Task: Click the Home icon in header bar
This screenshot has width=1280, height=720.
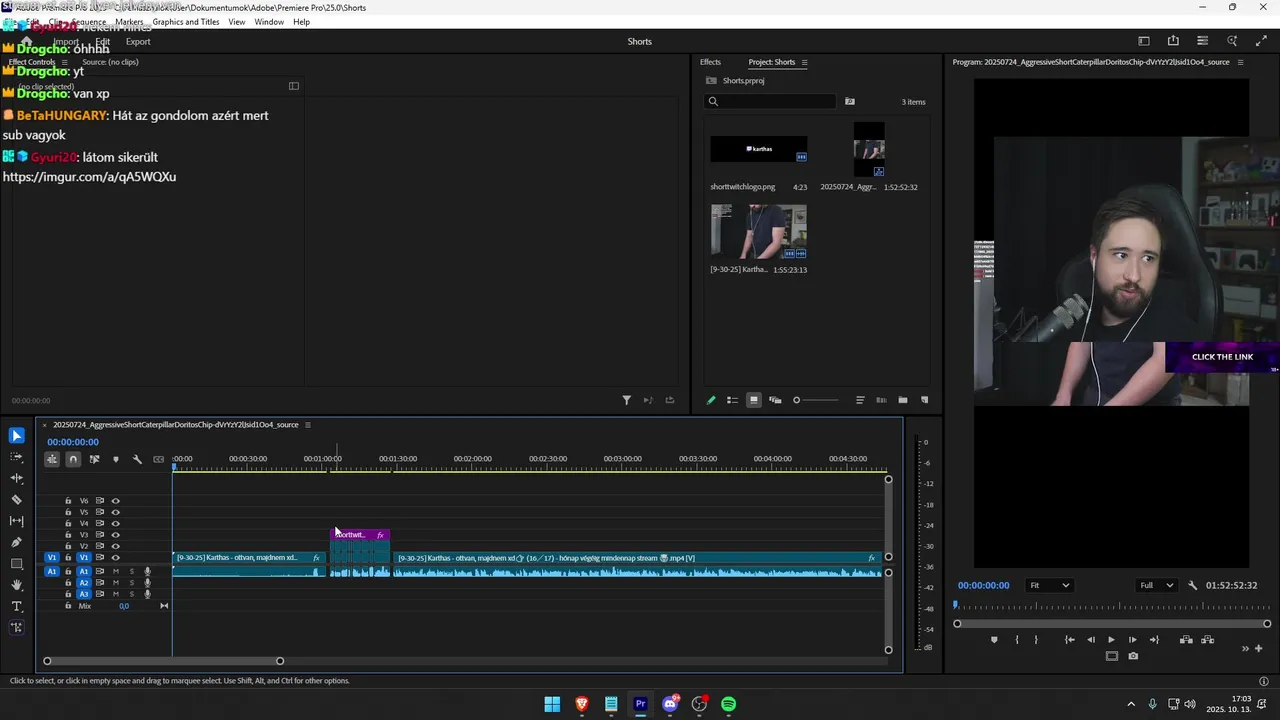Action: pos(26,41)
